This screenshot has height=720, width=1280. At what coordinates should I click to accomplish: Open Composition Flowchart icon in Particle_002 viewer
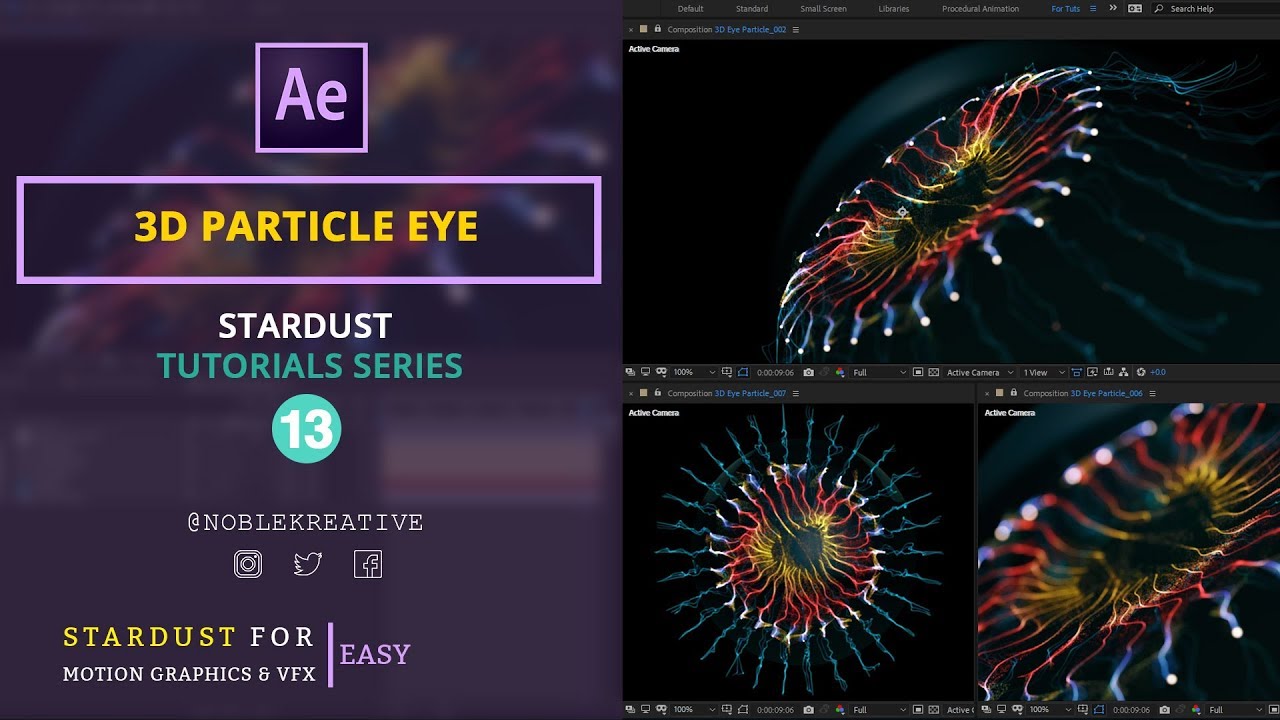coord(1123,372)
